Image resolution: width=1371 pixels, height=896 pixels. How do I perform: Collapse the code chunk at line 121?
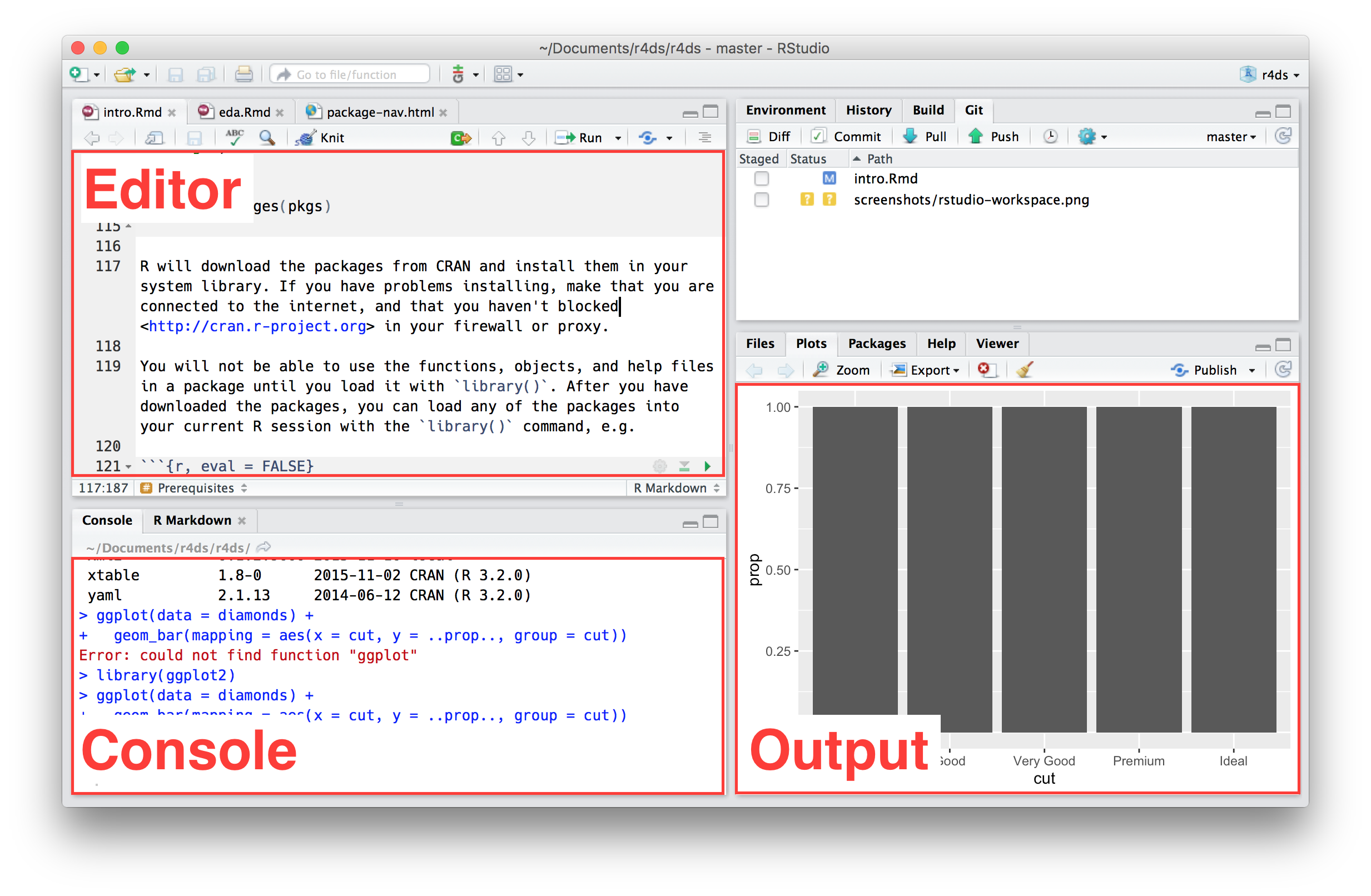(x=128, y=466)
